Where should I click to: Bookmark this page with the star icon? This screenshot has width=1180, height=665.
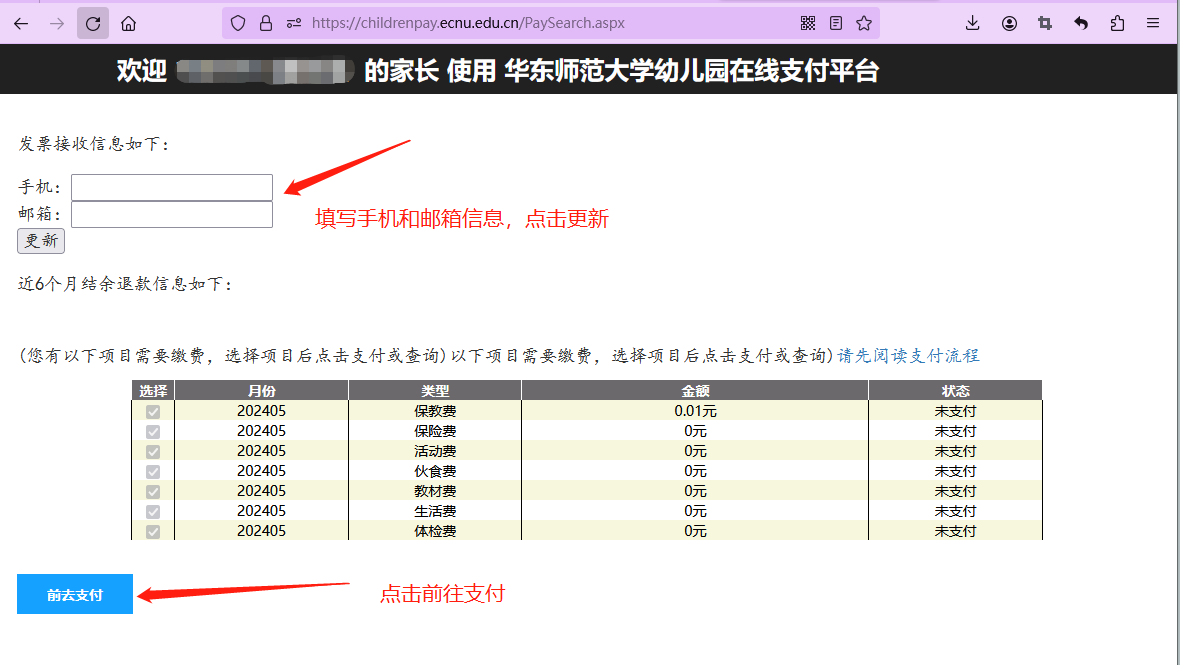coord(864,23)
